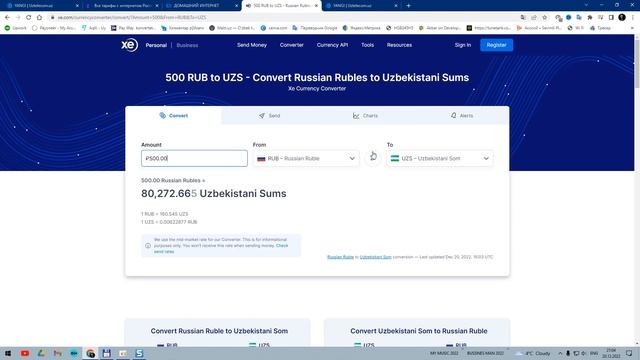Open the To currency UZS dropdown

[440, 158]
